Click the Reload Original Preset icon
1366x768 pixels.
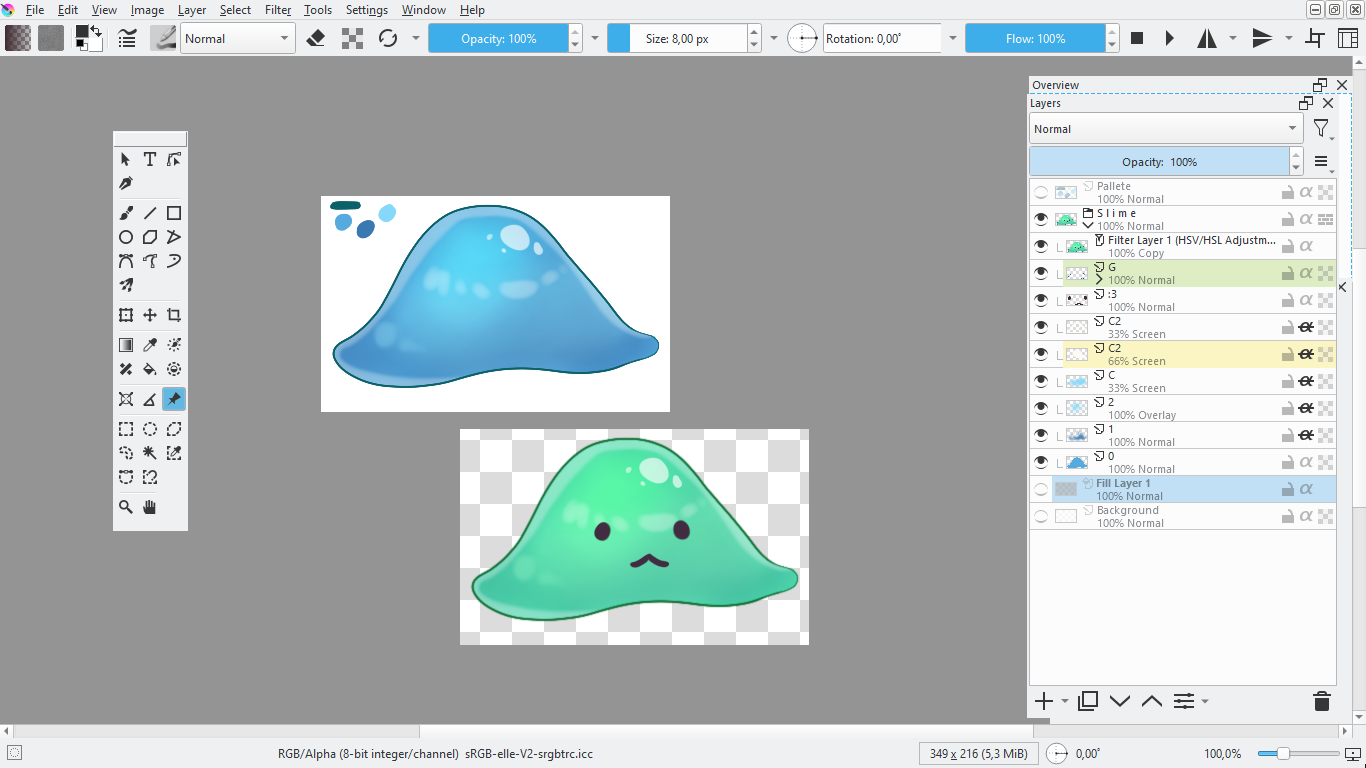point(388,38)
